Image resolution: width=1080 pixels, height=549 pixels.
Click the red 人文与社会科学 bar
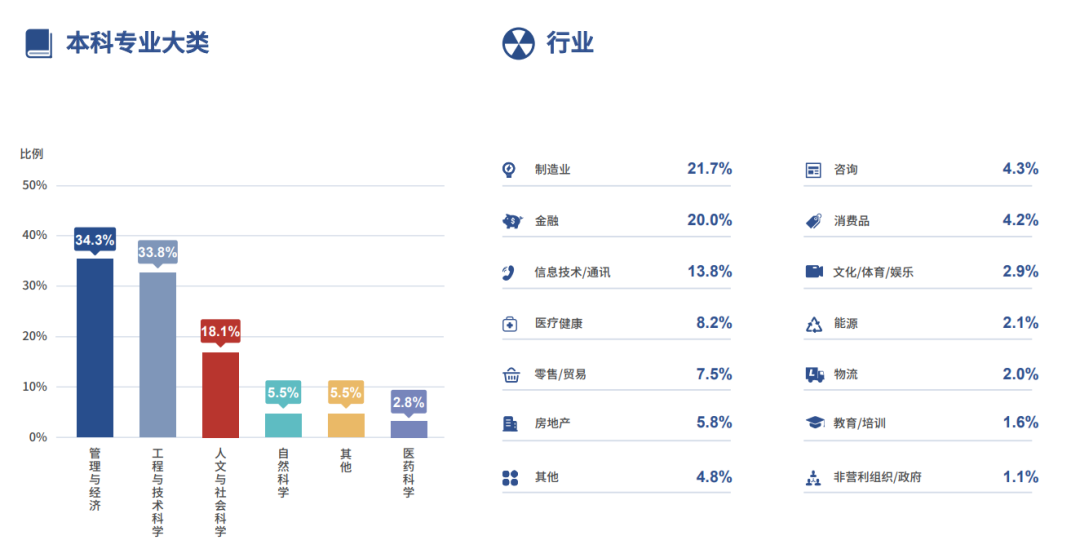220,395
